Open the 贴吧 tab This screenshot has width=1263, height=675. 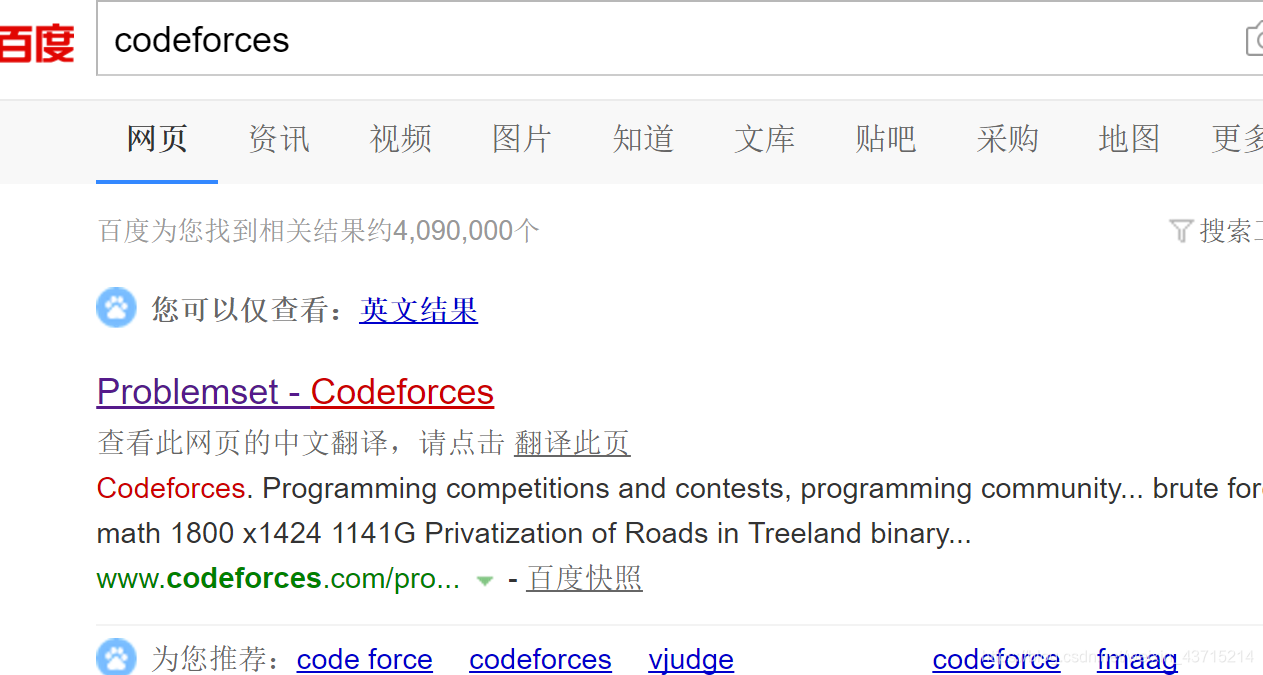(x=886, y=138)
